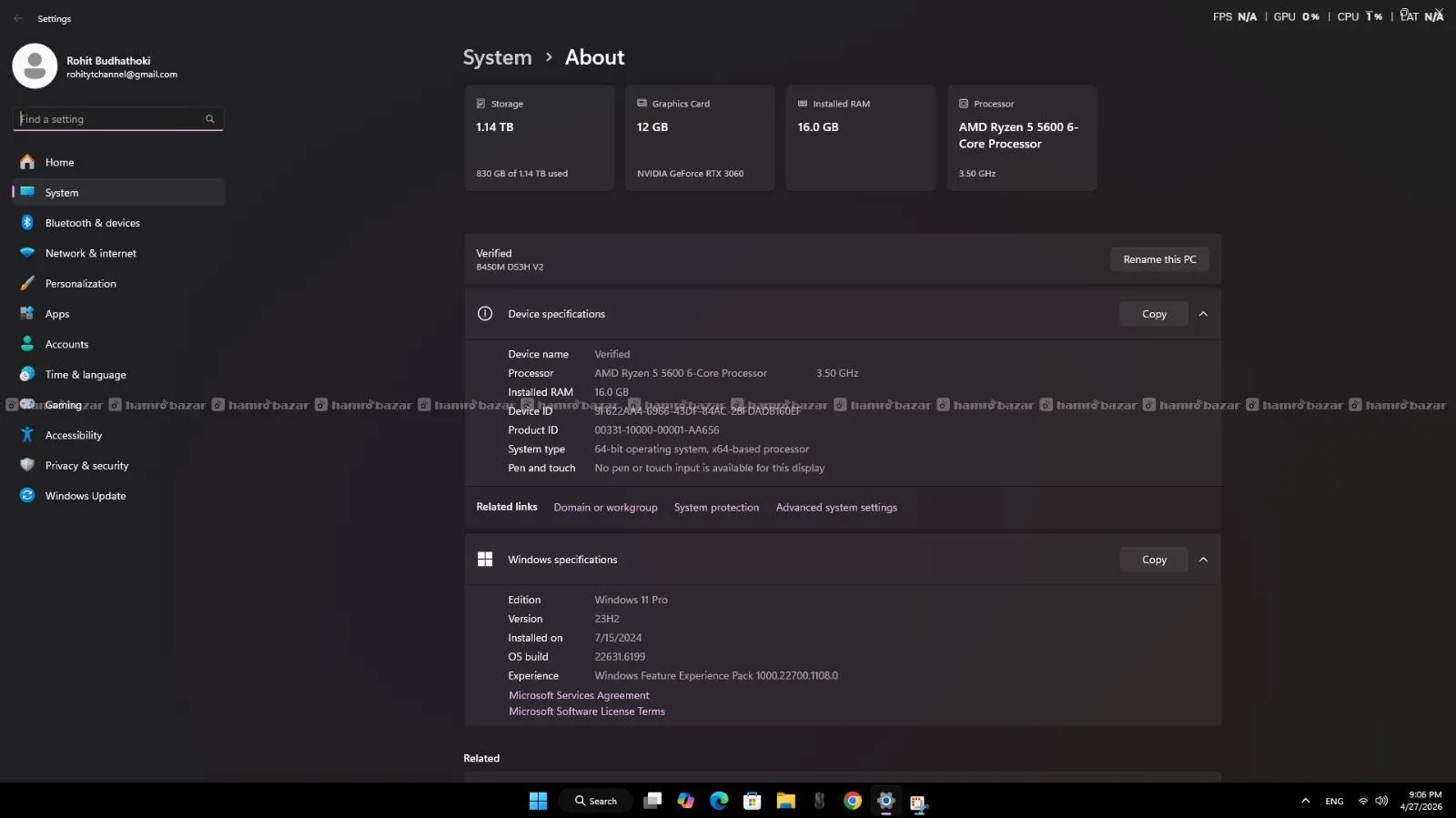Go back with the Settings back arrow

[x=18, y=18]
